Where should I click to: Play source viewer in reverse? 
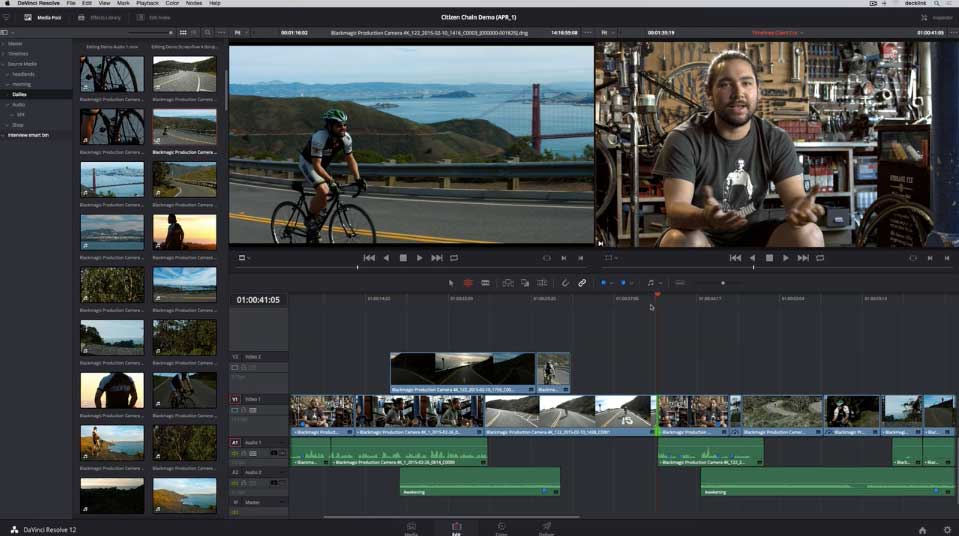click(x=386, y=258)
